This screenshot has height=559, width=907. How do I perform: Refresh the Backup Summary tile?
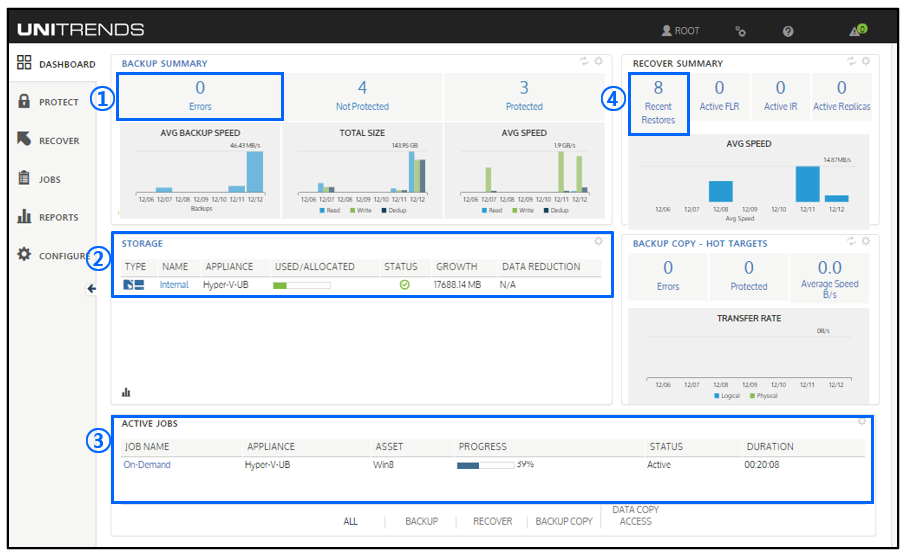coord(584,61)
